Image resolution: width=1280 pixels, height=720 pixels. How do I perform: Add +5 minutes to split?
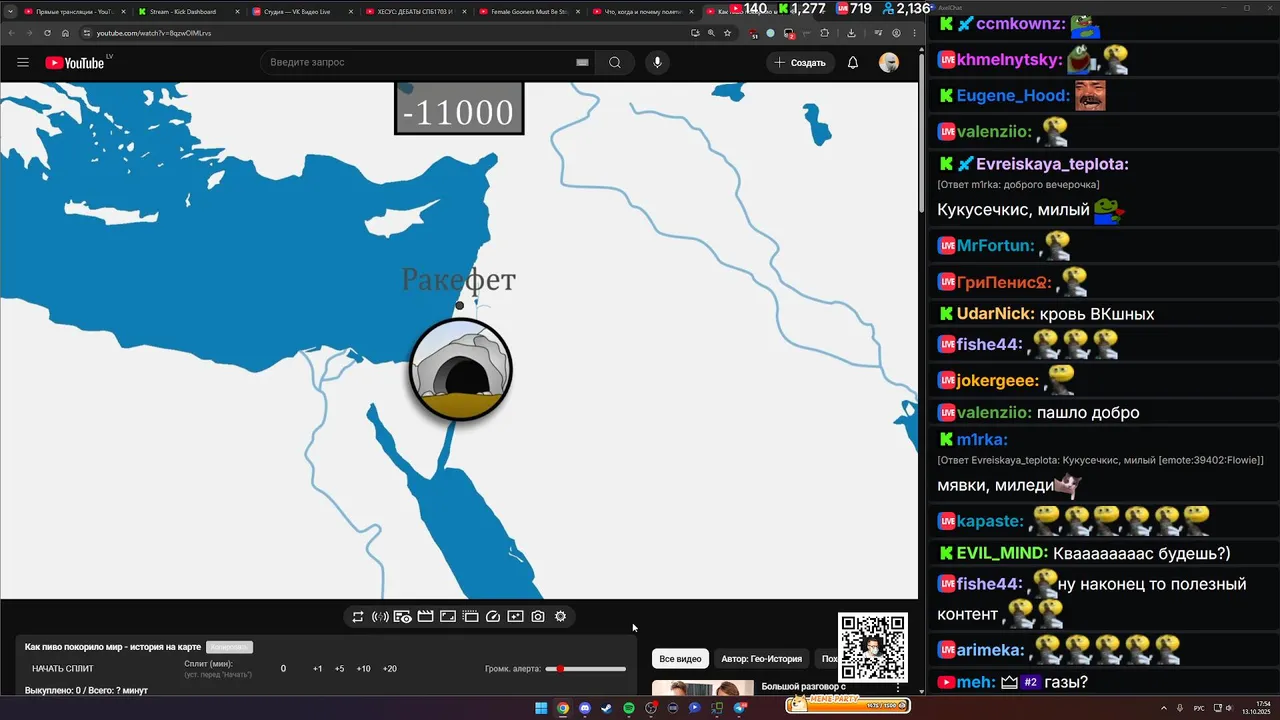pos(340,669)
